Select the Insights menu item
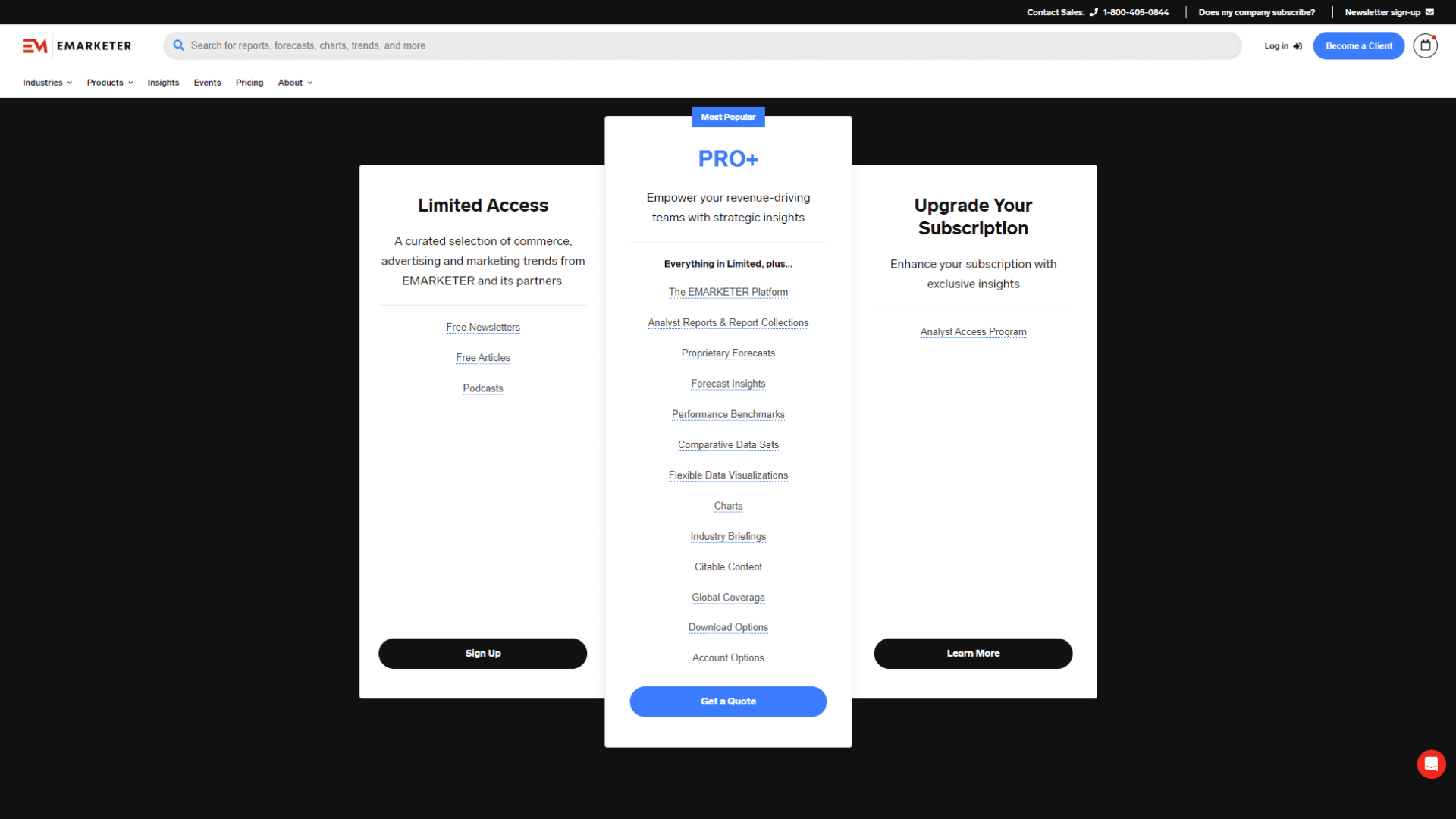1456x819 pixels. click(x=163, y=82)
